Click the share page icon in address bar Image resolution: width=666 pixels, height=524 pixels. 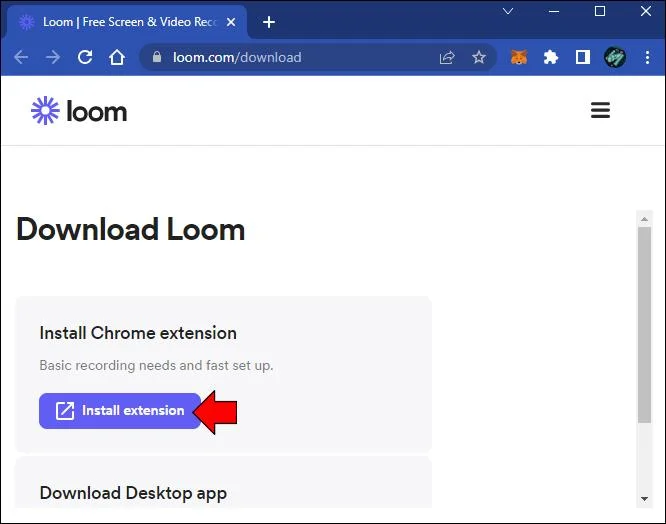pyautogui.click(x=447, y=57)
